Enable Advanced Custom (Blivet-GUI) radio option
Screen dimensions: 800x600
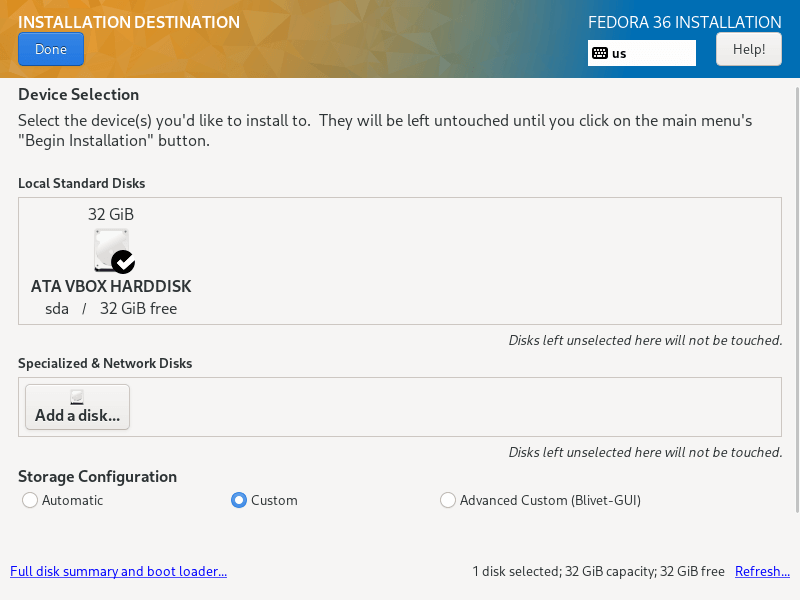pos(448,500)
